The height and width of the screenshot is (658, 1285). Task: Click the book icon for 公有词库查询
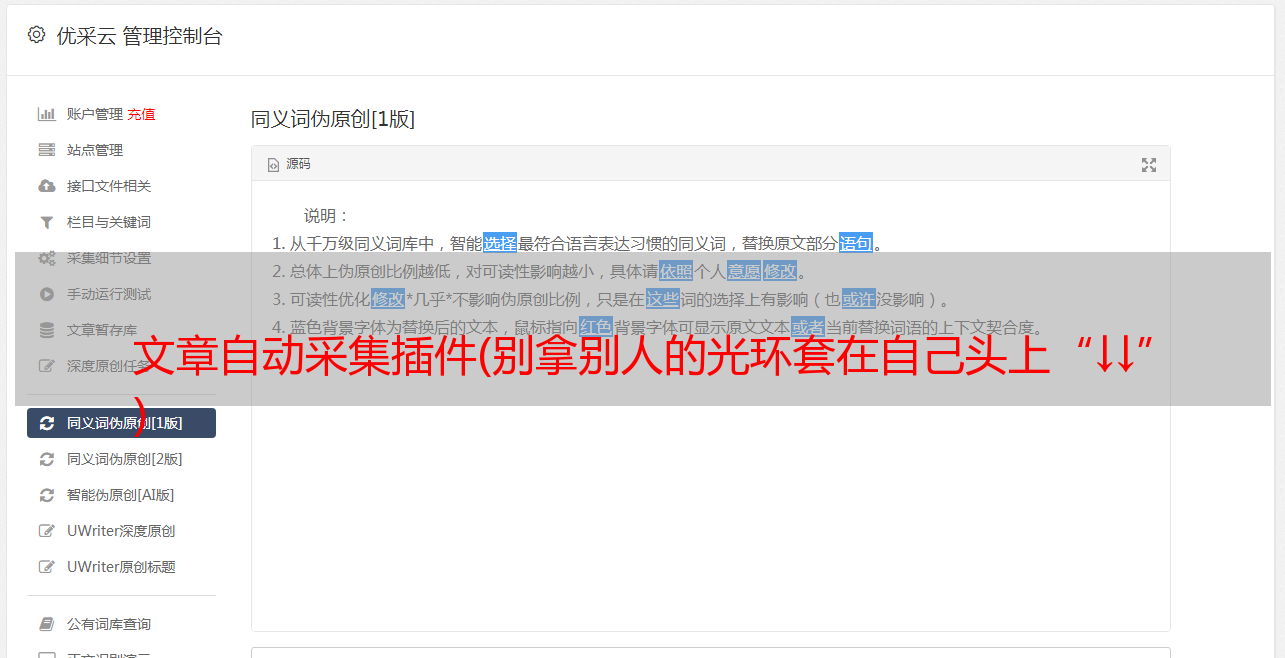[46, 624]
